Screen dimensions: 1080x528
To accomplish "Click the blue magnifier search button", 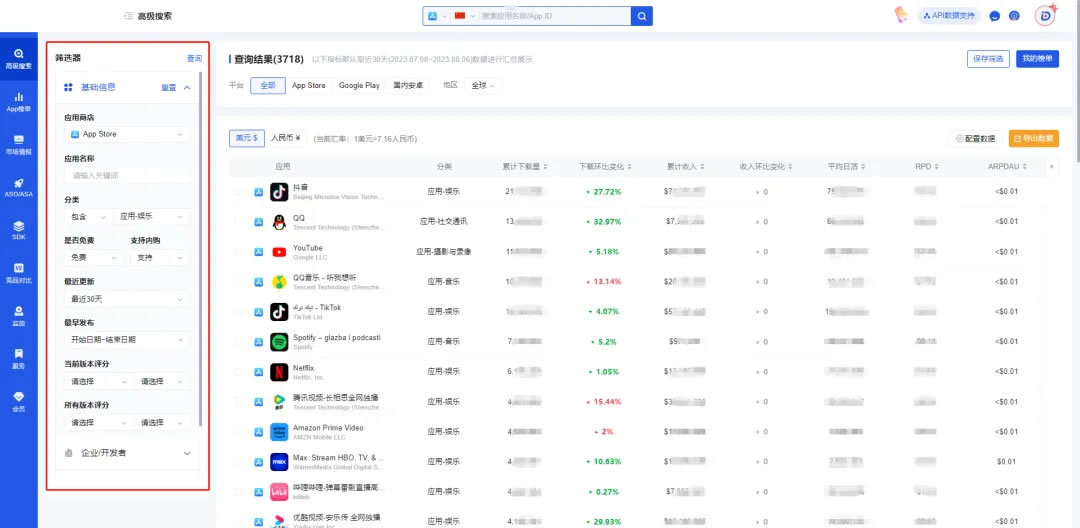I will tap(642, 16).
